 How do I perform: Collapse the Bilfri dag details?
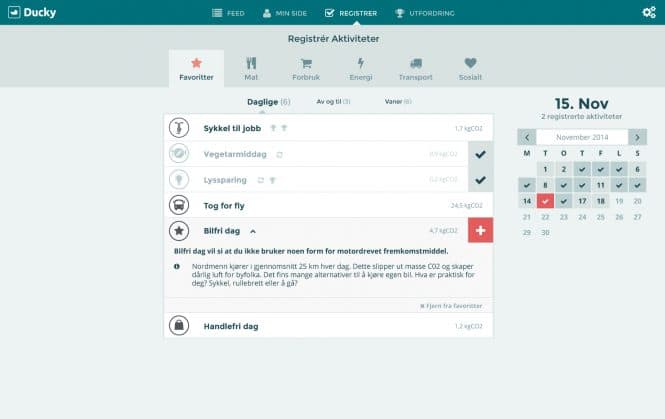click(253, 231)
